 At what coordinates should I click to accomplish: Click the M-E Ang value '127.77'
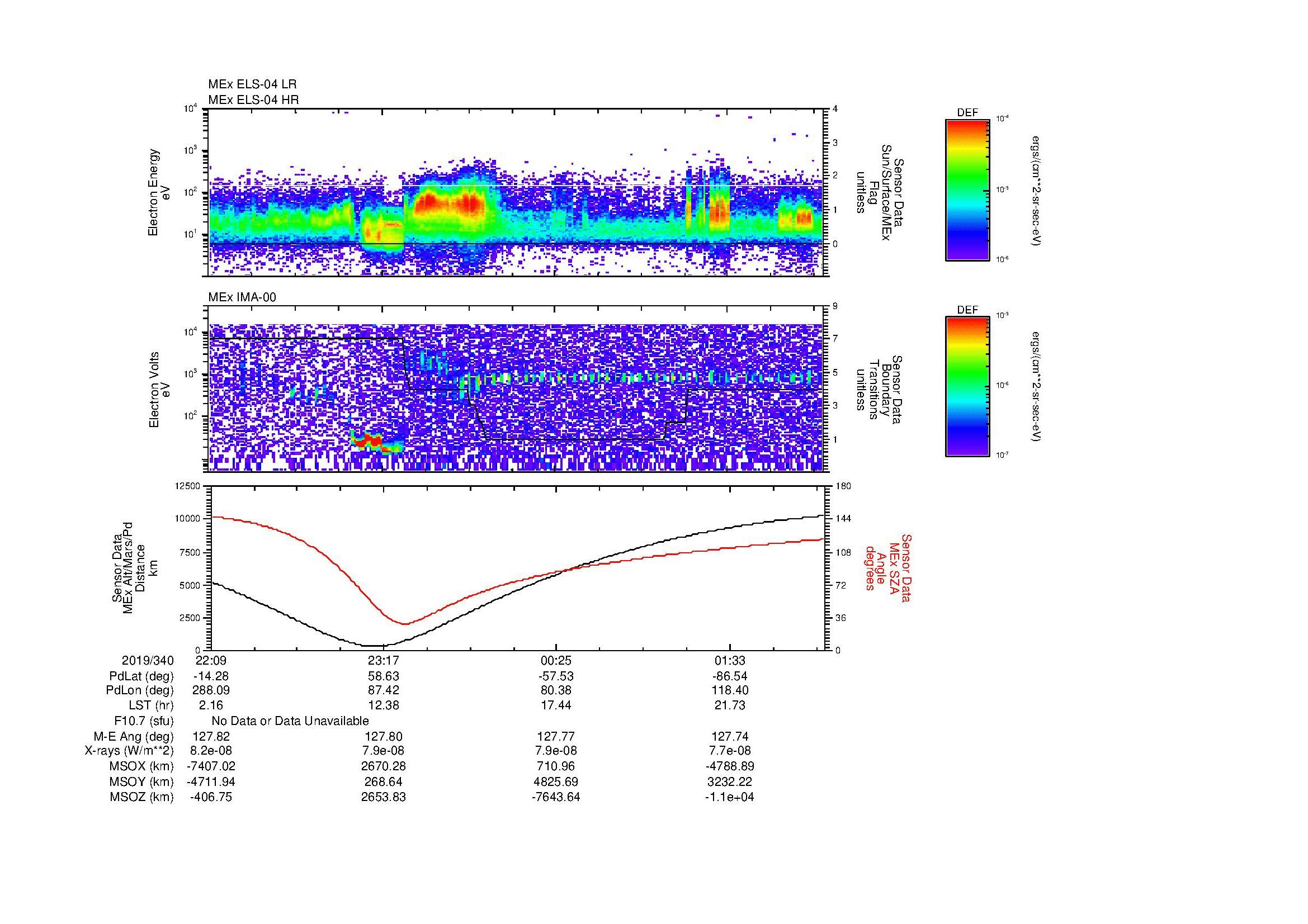556,736
